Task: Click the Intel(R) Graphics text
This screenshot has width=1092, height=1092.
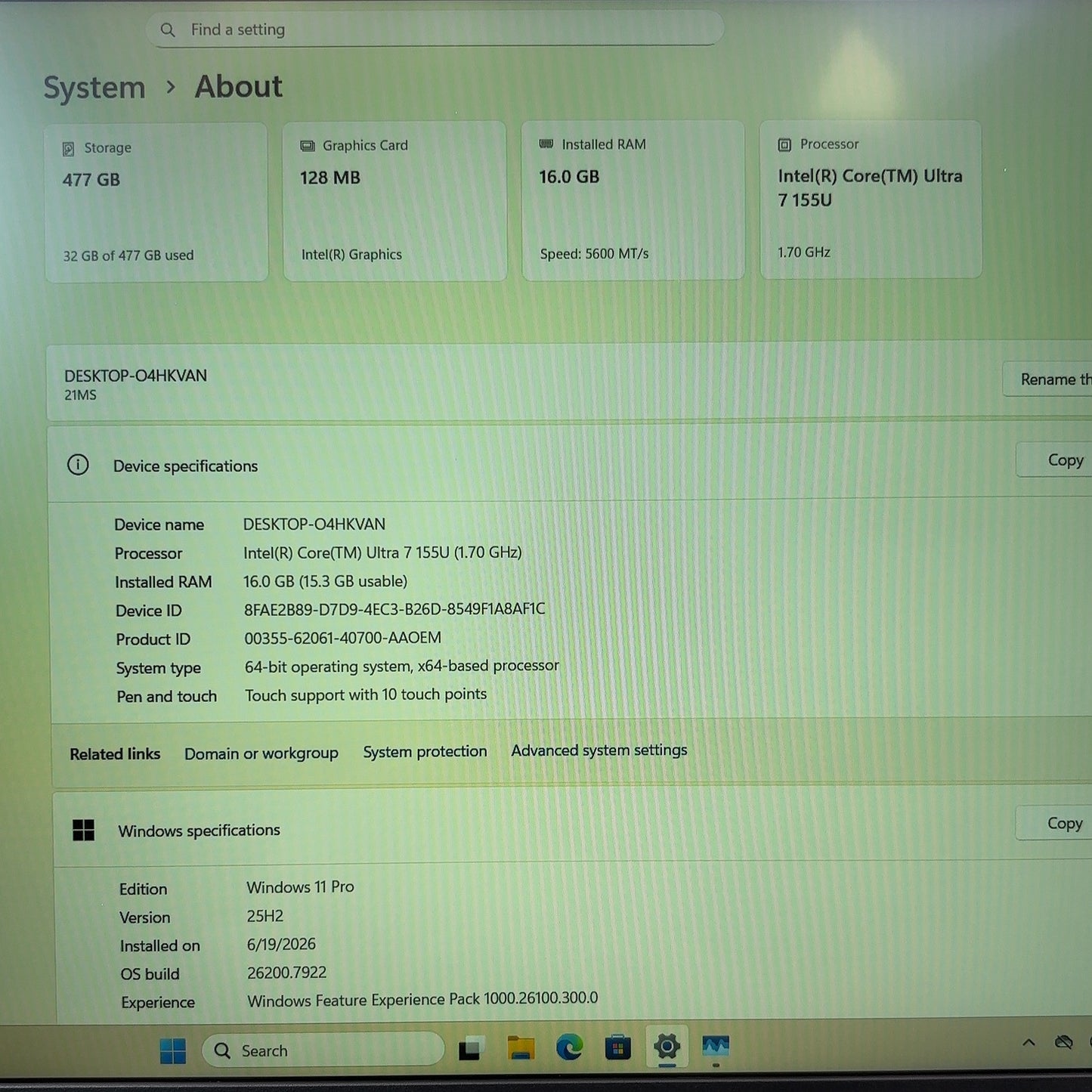Action: click(351, 255)
